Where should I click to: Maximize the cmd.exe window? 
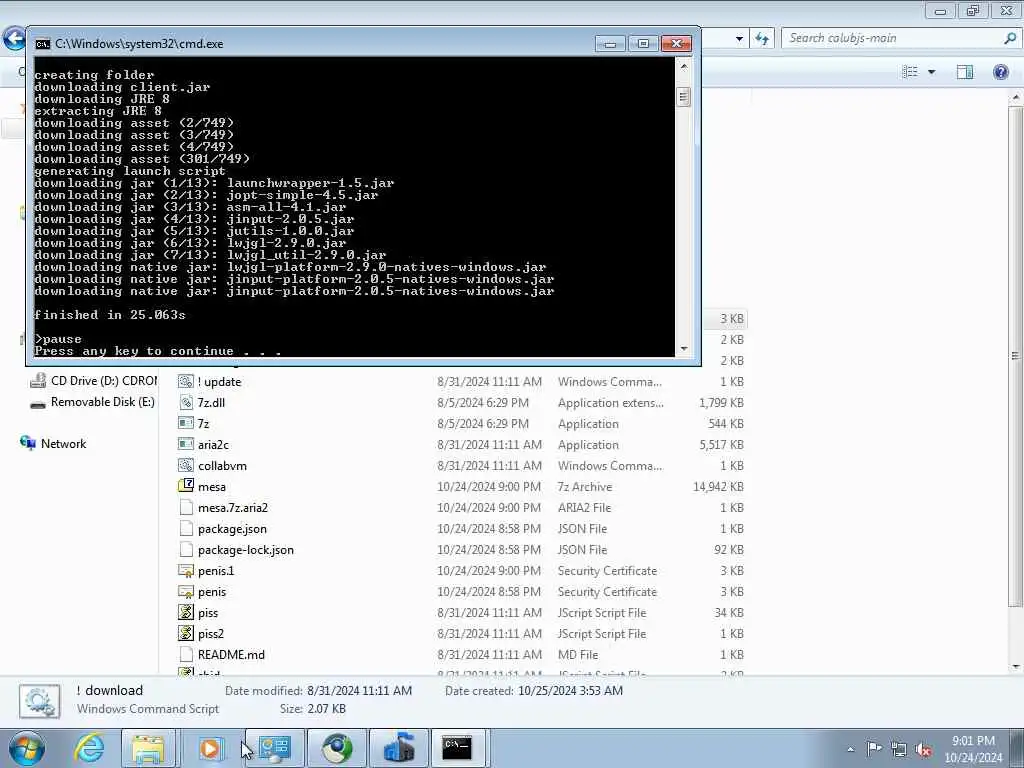coord(643,44)
